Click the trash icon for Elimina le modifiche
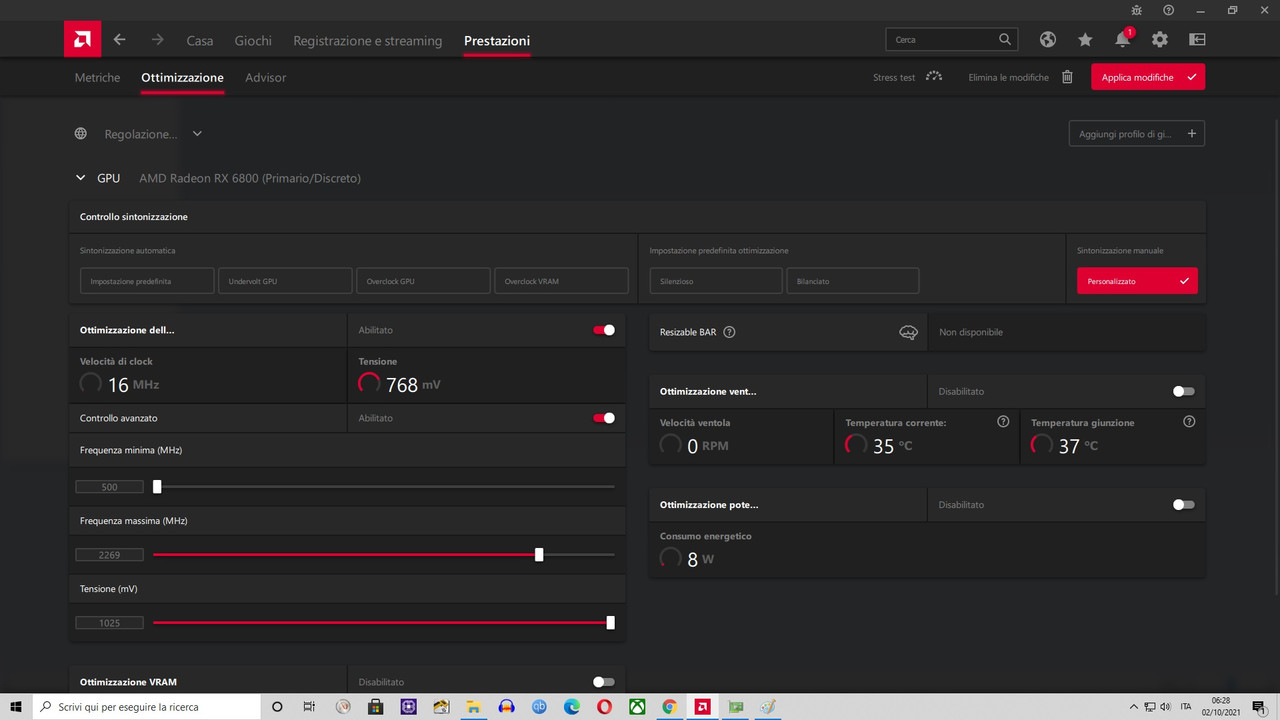This screenshot has height=720, width=1280. coord(1067,77)
